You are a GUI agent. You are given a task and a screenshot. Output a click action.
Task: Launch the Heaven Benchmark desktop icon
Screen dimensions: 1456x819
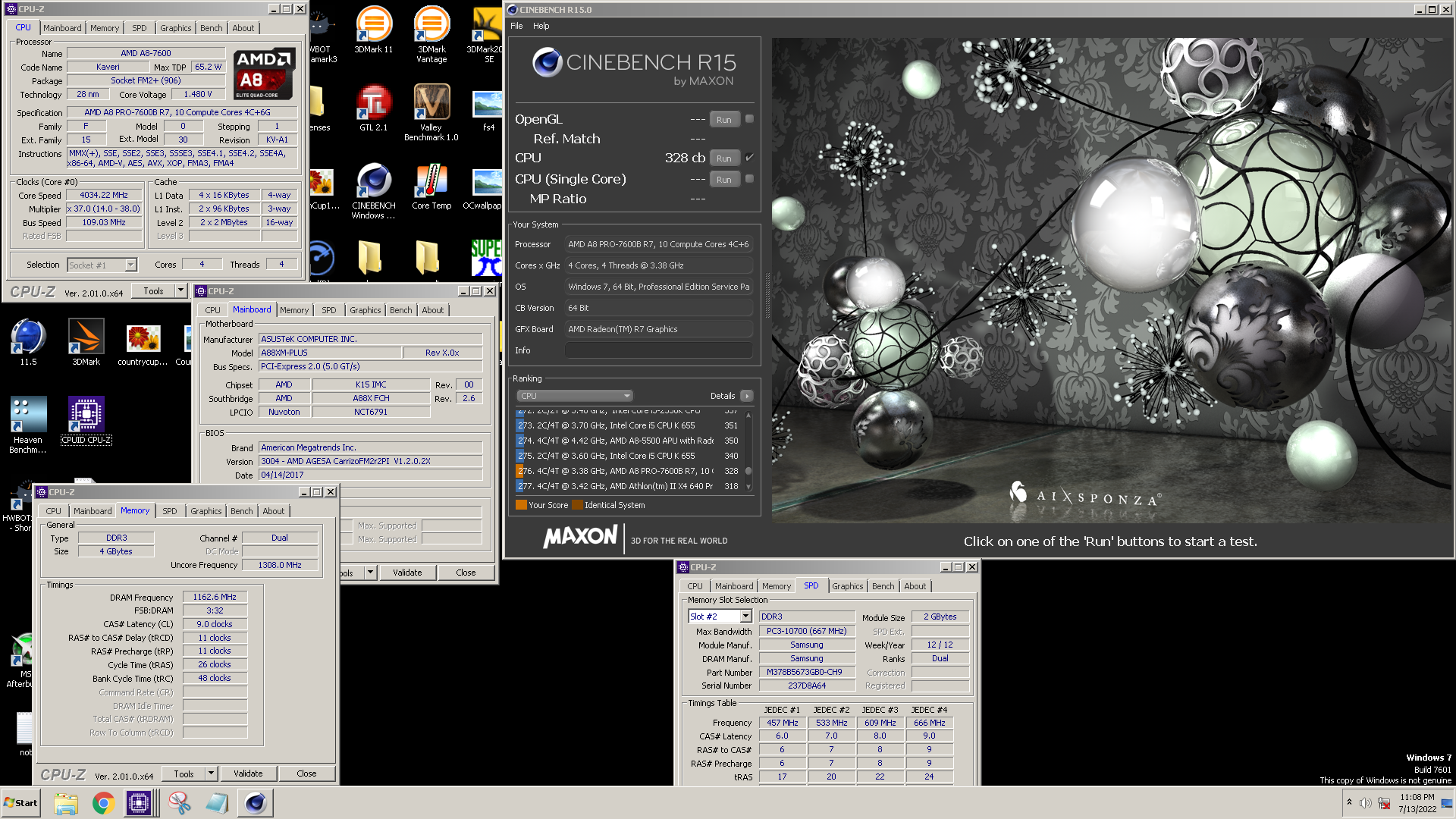(x=28, y=425)
